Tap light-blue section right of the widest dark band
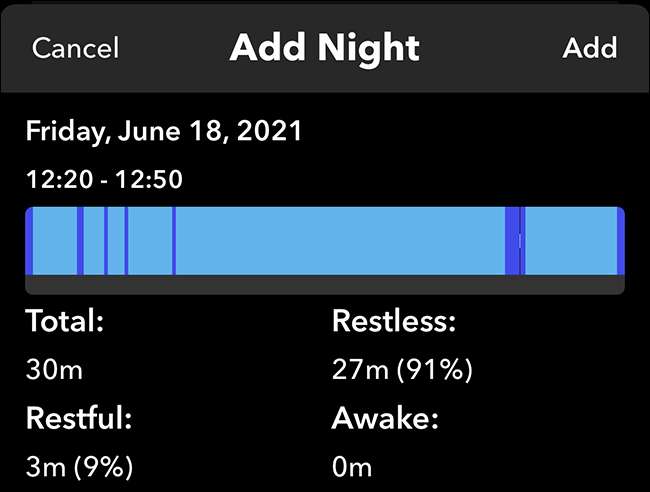650x492 pixels. point(570,241)
